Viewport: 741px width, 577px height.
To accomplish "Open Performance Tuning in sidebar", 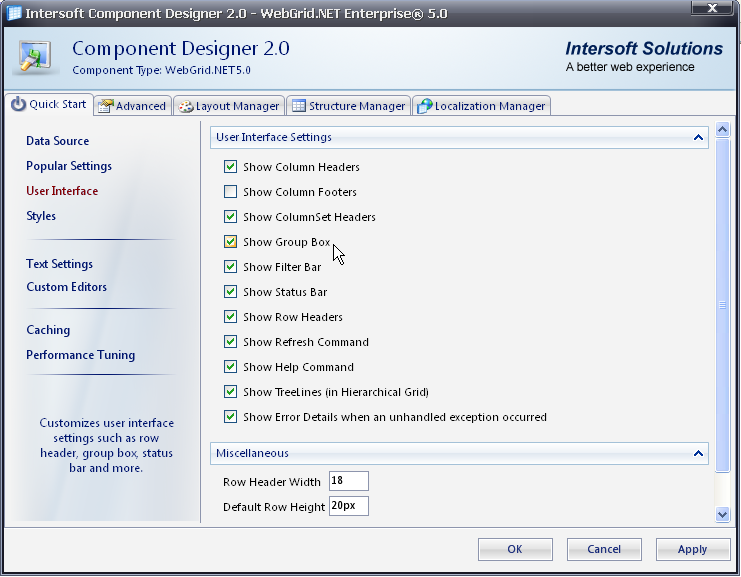I will [80, 355].
